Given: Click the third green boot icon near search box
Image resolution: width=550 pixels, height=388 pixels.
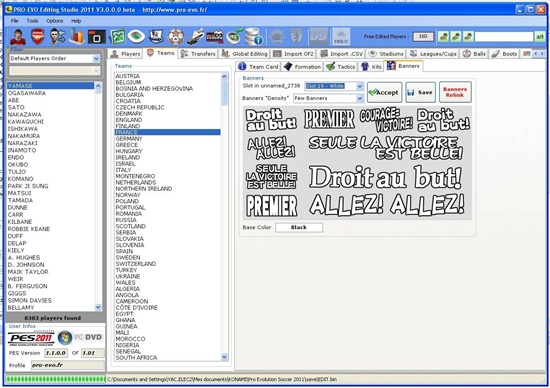Looking at the screenshot, I should tap(468, 36).
